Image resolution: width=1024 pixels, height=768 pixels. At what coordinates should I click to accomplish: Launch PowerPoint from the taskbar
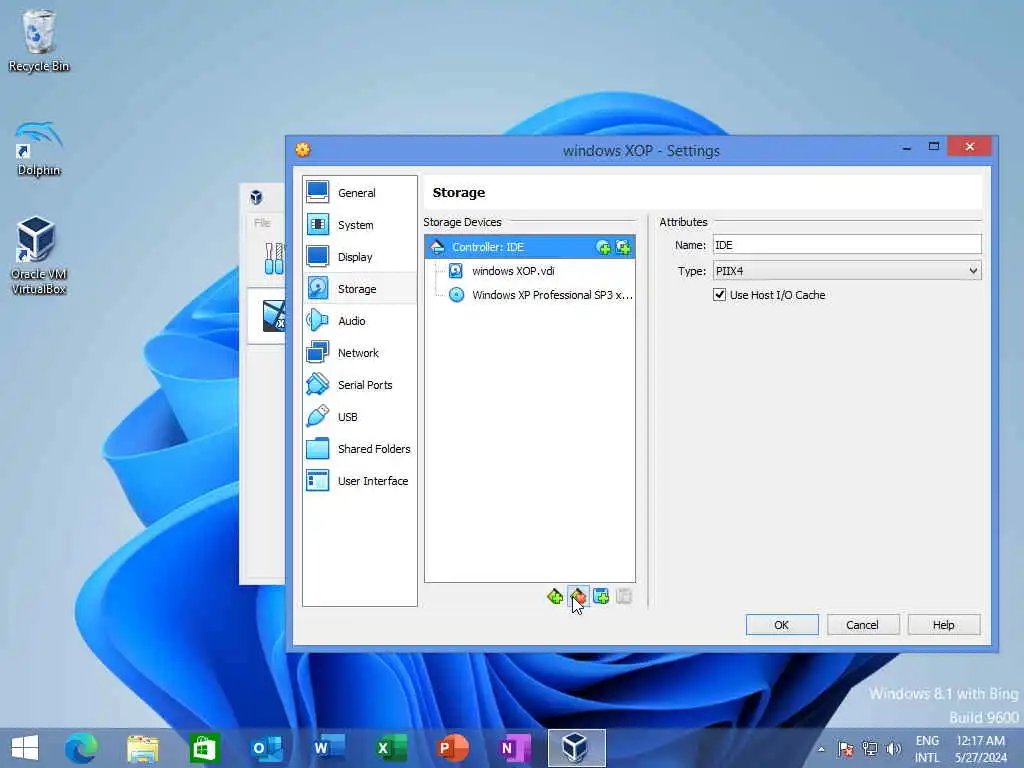coord(453,748)
